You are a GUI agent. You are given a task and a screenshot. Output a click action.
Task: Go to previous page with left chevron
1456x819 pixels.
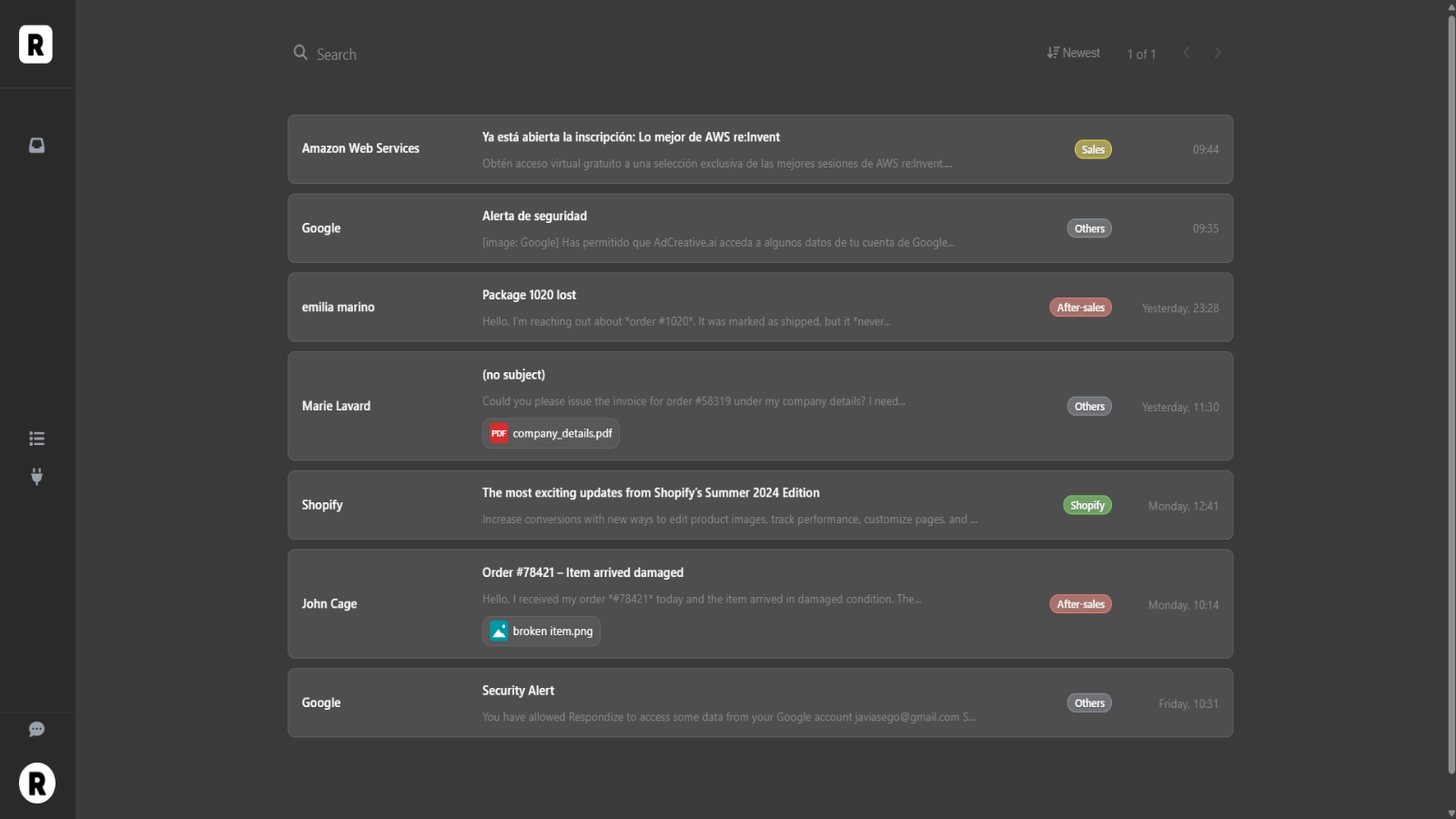point(1187,53)
